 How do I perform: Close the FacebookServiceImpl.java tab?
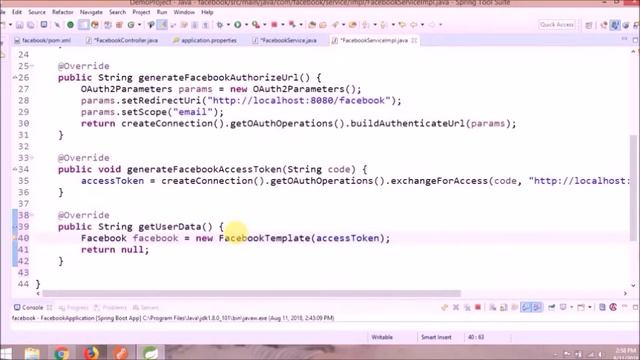tap(414, 40)
